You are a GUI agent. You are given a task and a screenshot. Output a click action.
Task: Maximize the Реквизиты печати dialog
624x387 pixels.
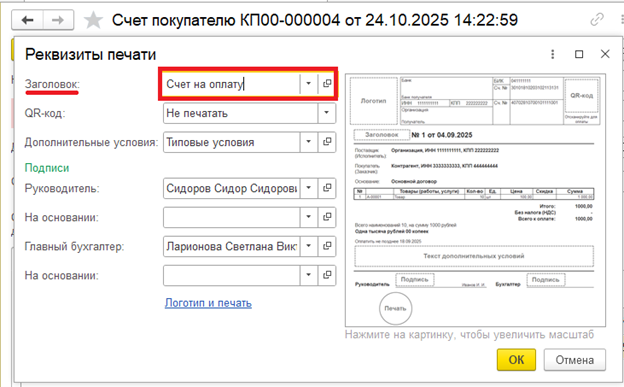pos(579,54)
